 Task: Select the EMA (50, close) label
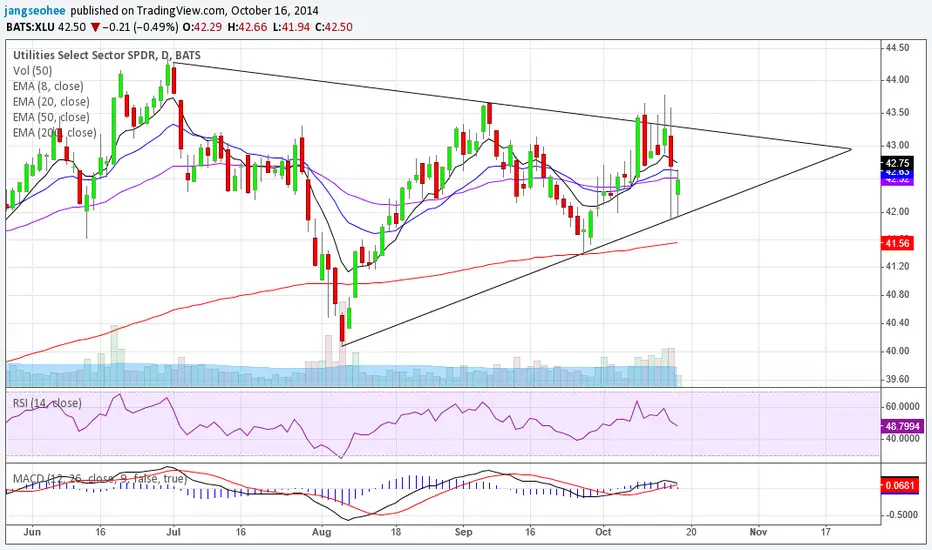click(x=51, y=117)
